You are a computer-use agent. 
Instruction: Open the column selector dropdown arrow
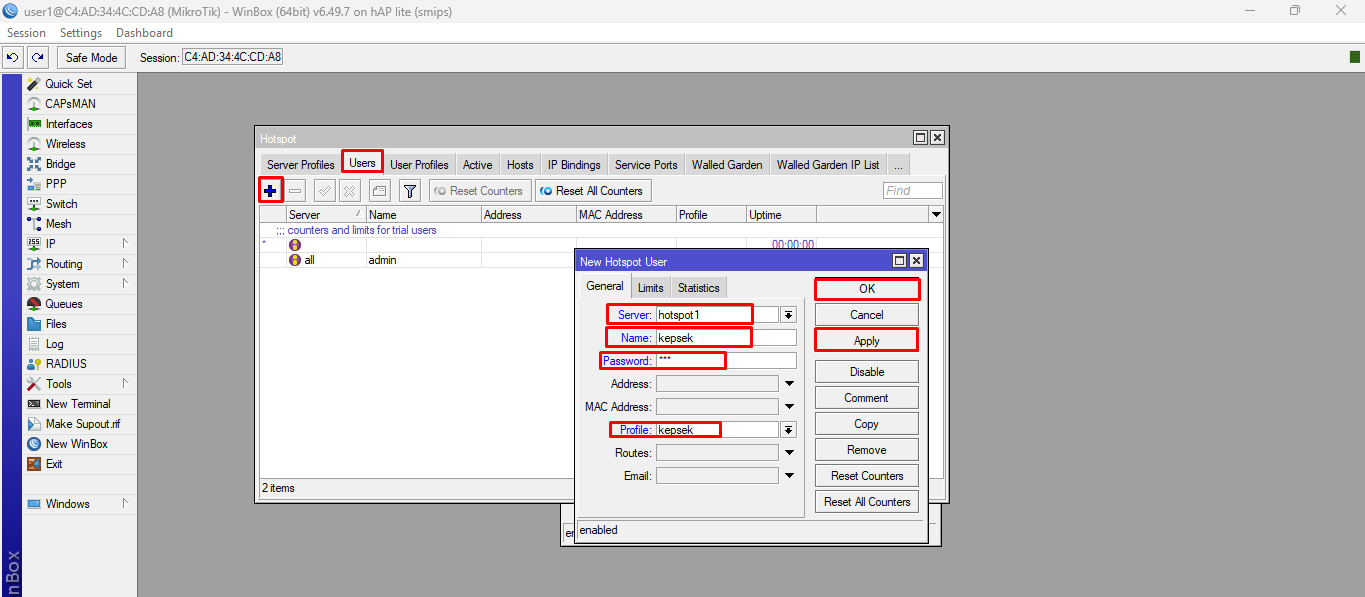click(936, 214)
